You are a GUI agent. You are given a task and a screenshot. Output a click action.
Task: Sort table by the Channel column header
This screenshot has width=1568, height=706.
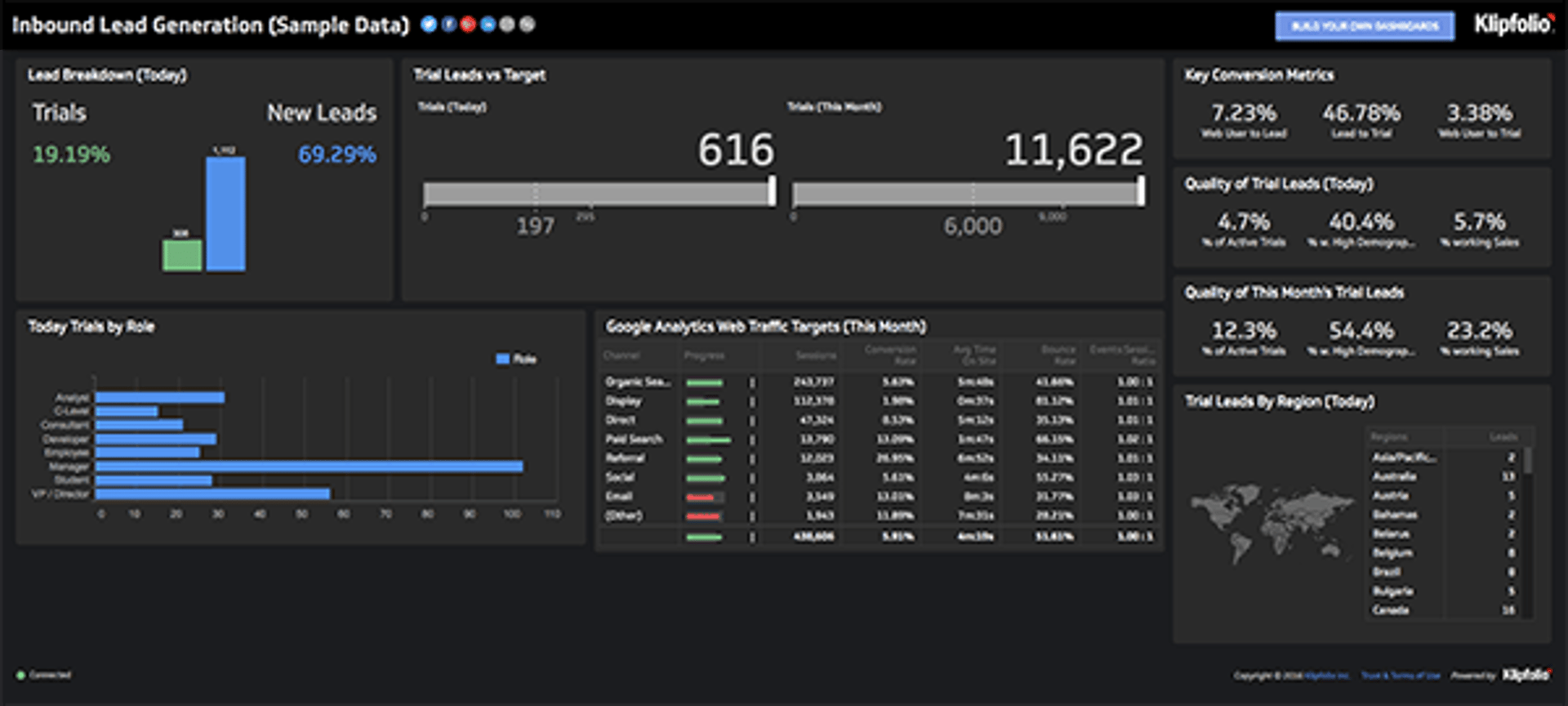pos(621,355)
